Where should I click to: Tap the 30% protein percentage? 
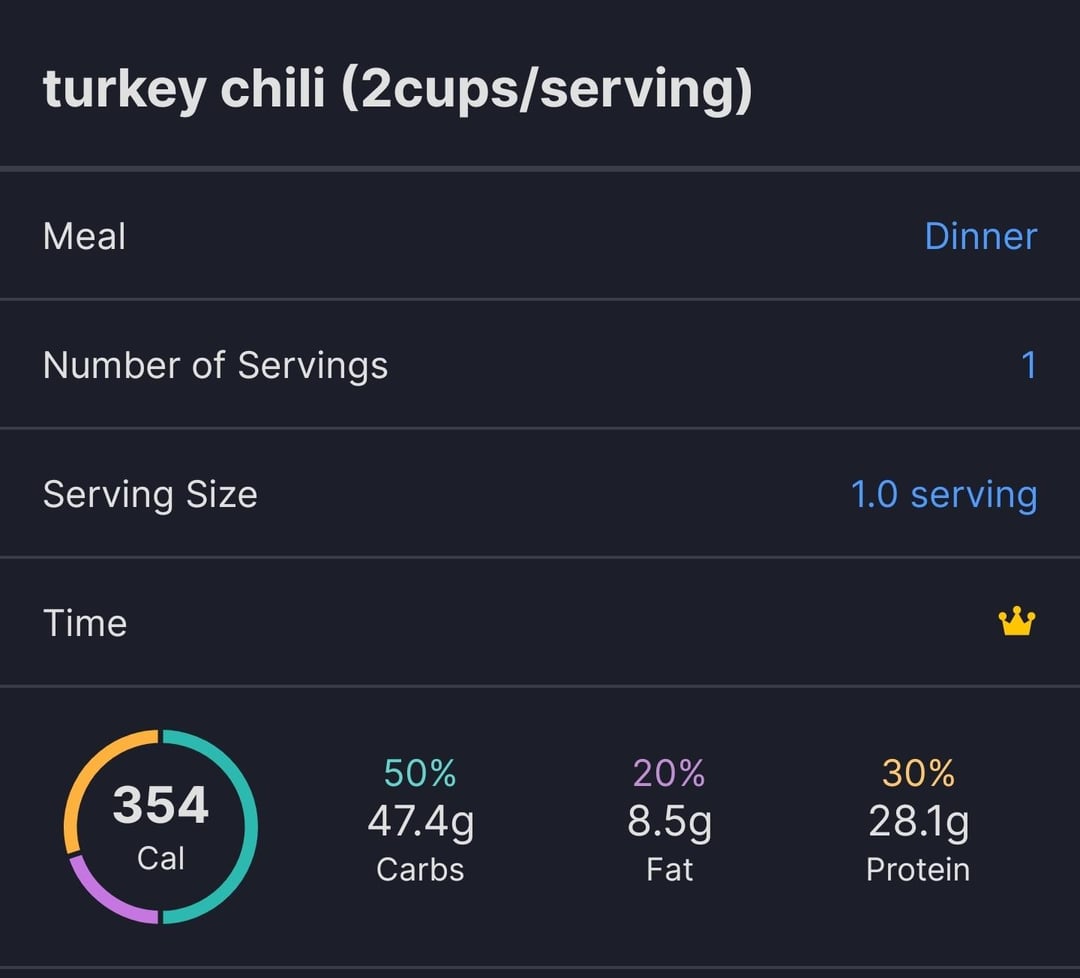918,773
